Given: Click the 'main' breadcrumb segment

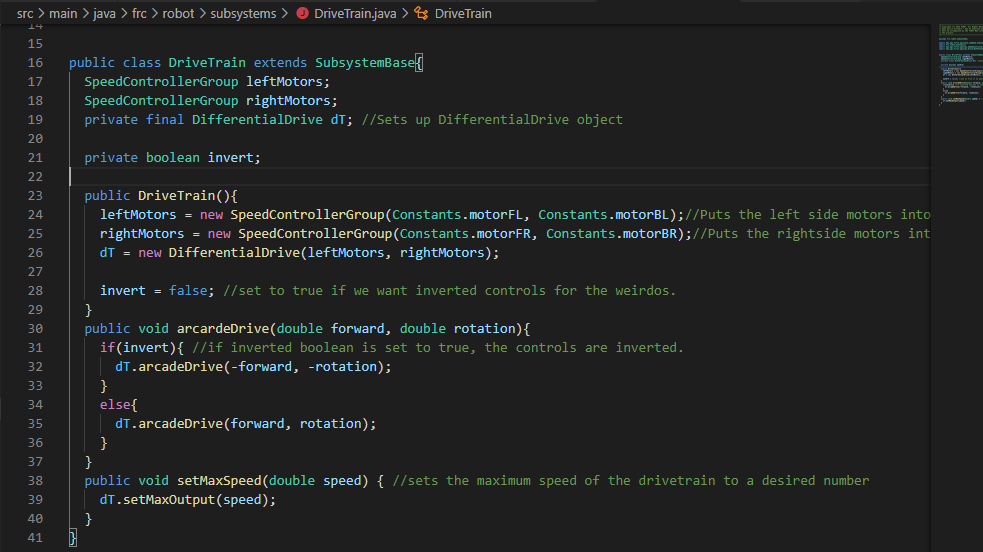Looking at the screenshot, I should [x=63, y=13].
